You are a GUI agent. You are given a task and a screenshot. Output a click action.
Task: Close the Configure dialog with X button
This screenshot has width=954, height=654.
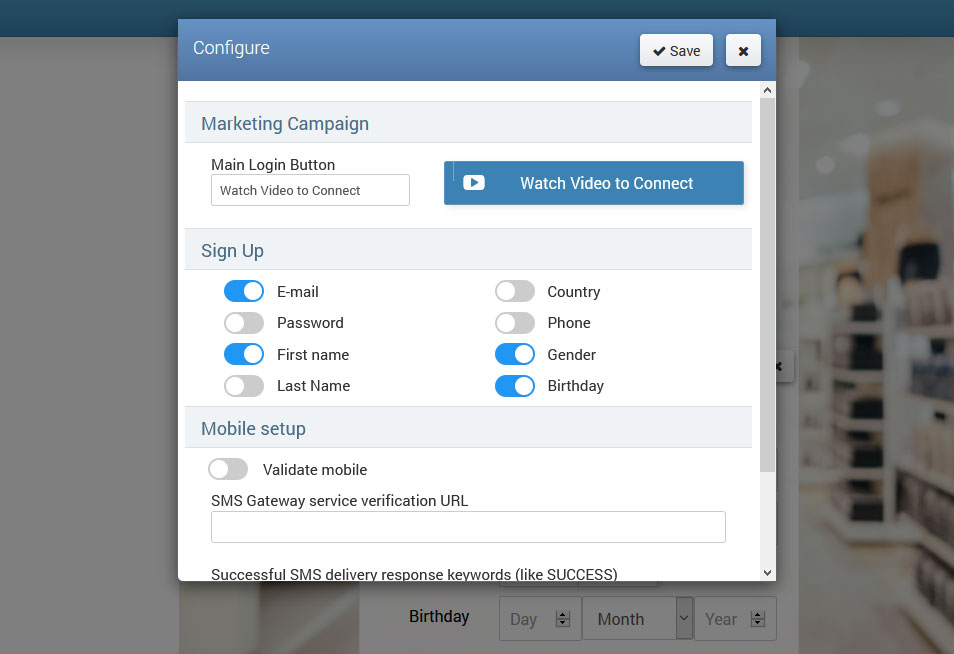pyautogui.click(x=743, y=51)
